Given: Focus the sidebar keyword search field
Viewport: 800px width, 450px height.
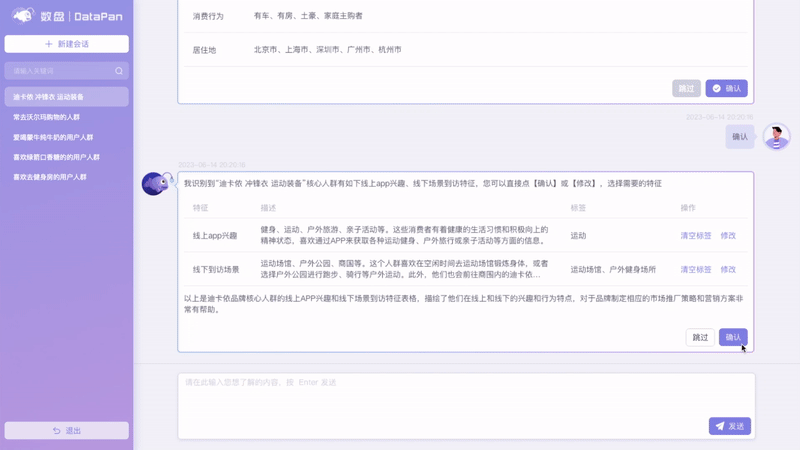Looking at the screenshot, I should click(67, 71).
